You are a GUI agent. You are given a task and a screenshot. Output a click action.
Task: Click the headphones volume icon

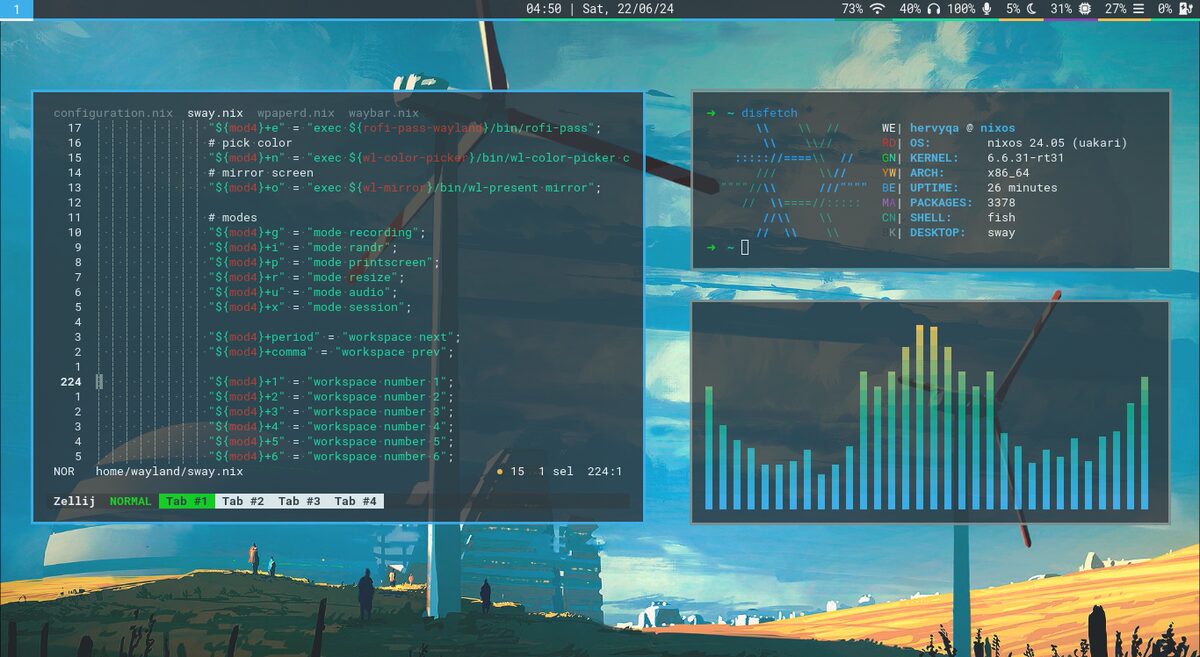pyautogui.click(x=934, y=9)
